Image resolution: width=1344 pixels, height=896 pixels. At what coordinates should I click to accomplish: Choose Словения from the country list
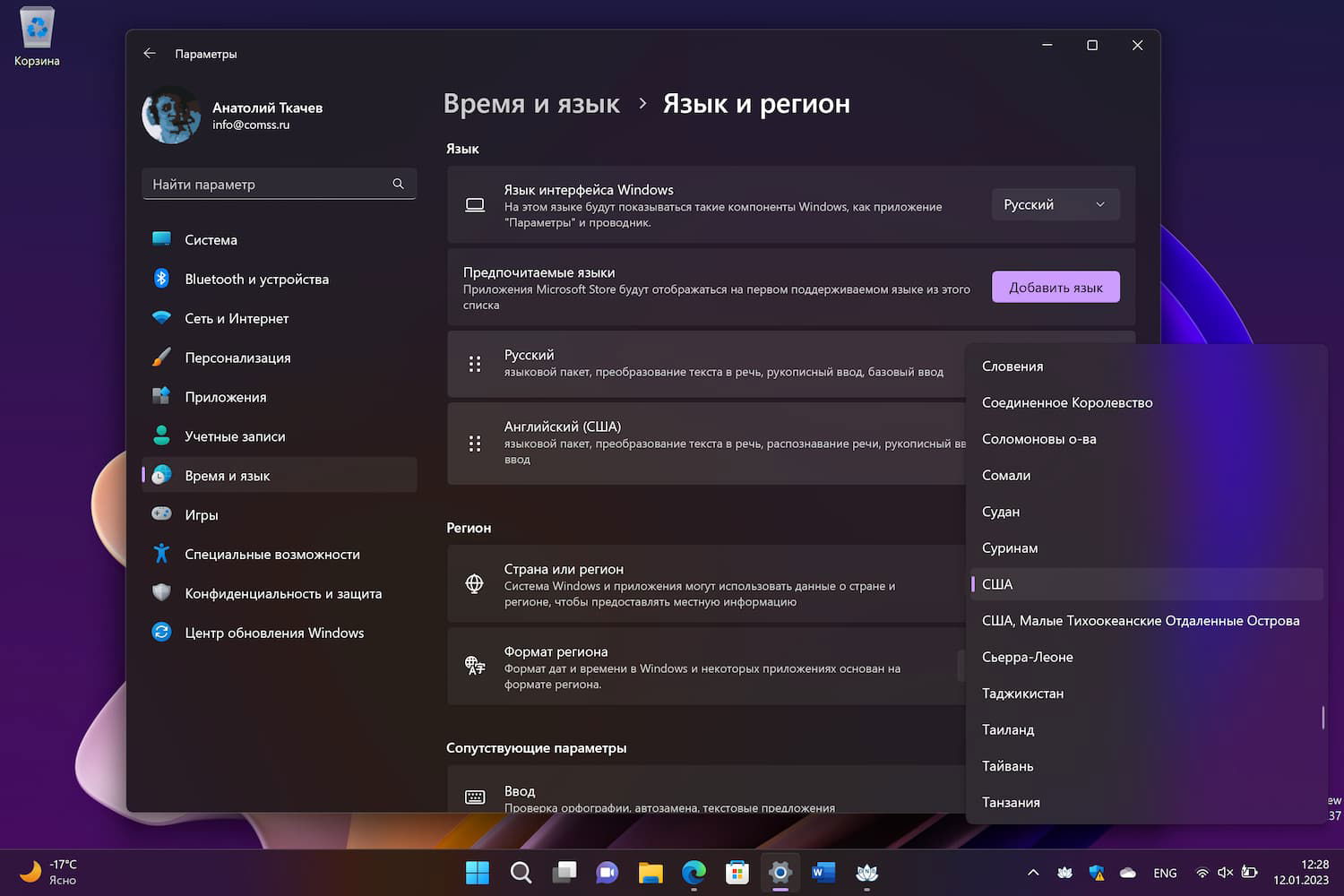tap(1147, 366)
